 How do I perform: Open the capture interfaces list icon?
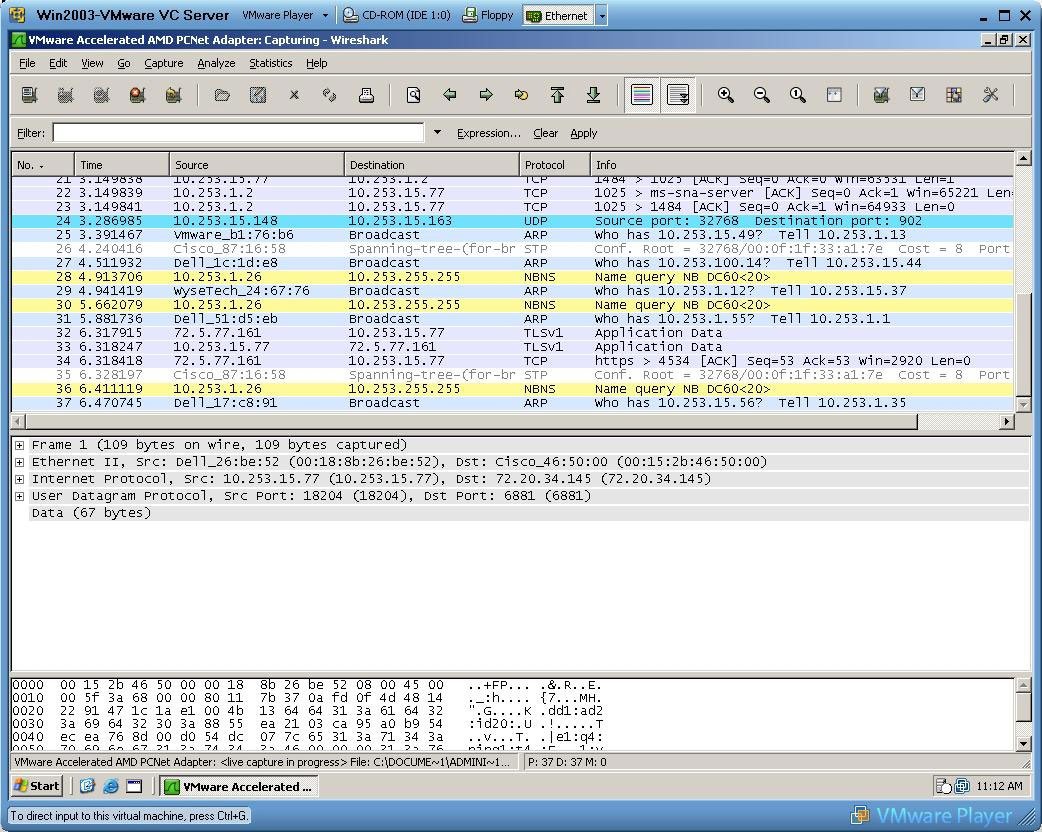[29, 95]
